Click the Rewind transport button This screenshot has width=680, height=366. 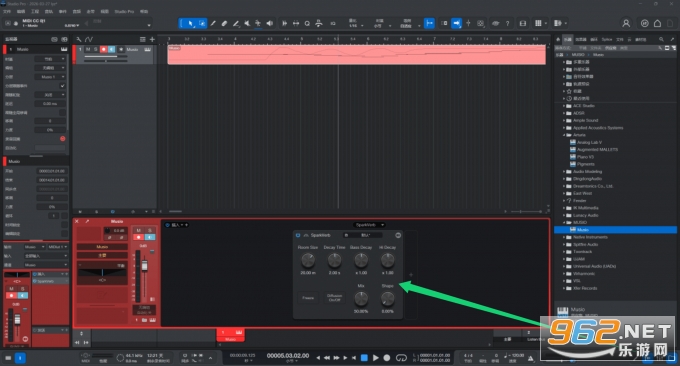tap(327, 358)
